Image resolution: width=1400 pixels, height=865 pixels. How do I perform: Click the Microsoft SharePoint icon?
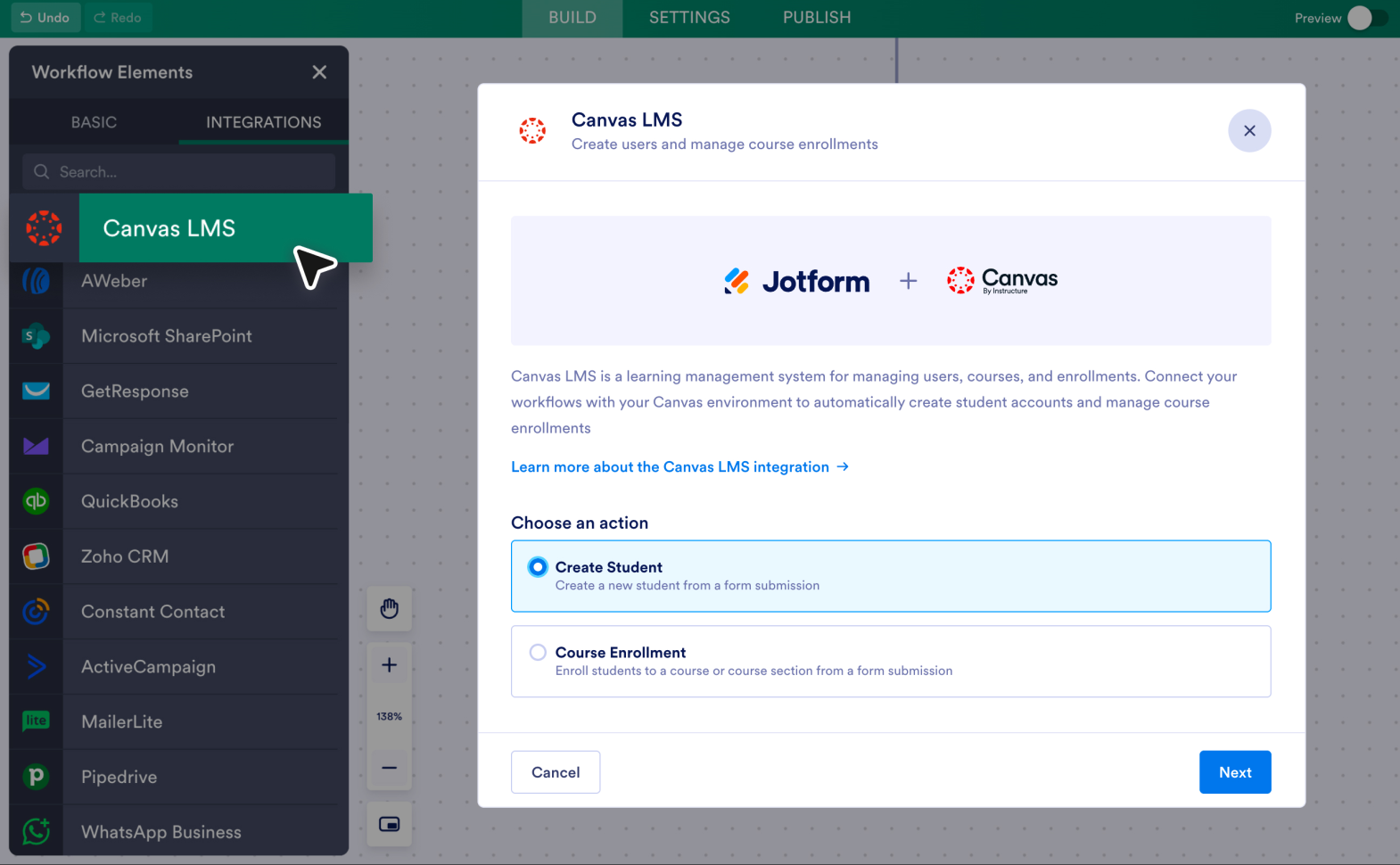coord(36,336)
